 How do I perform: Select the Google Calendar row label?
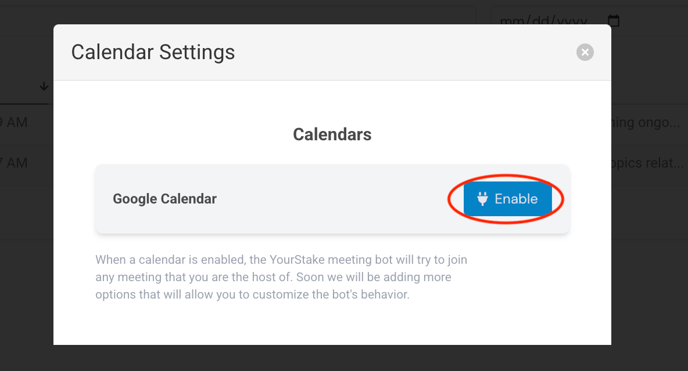point(165,199)
